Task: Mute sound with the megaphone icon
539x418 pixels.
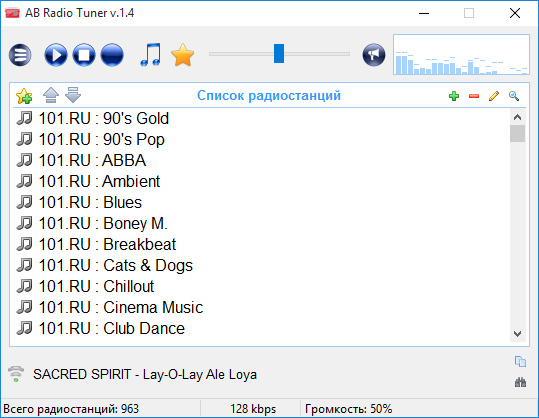Action: tap(374, 55)
